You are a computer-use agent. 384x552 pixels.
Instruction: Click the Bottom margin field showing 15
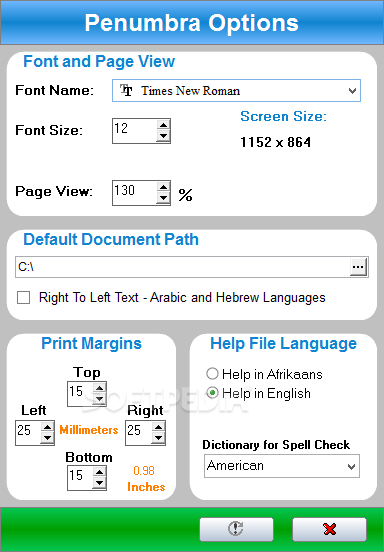(80, 478)
